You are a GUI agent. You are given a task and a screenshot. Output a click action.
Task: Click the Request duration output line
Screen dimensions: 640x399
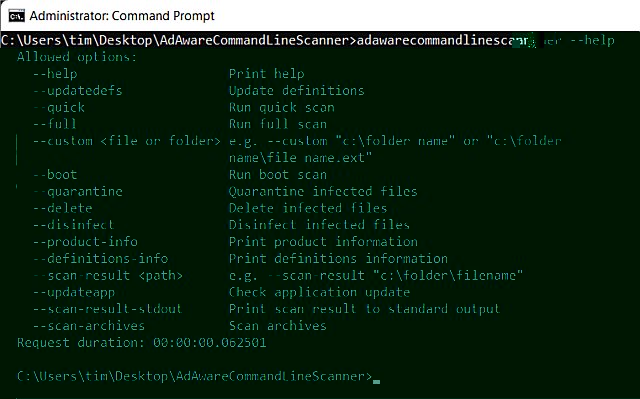[142, 342]
